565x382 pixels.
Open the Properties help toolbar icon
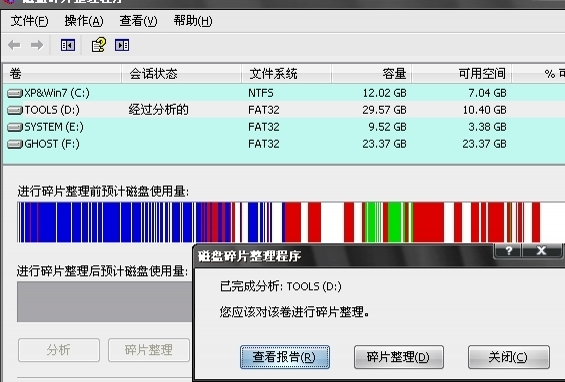tap(98, 45)
